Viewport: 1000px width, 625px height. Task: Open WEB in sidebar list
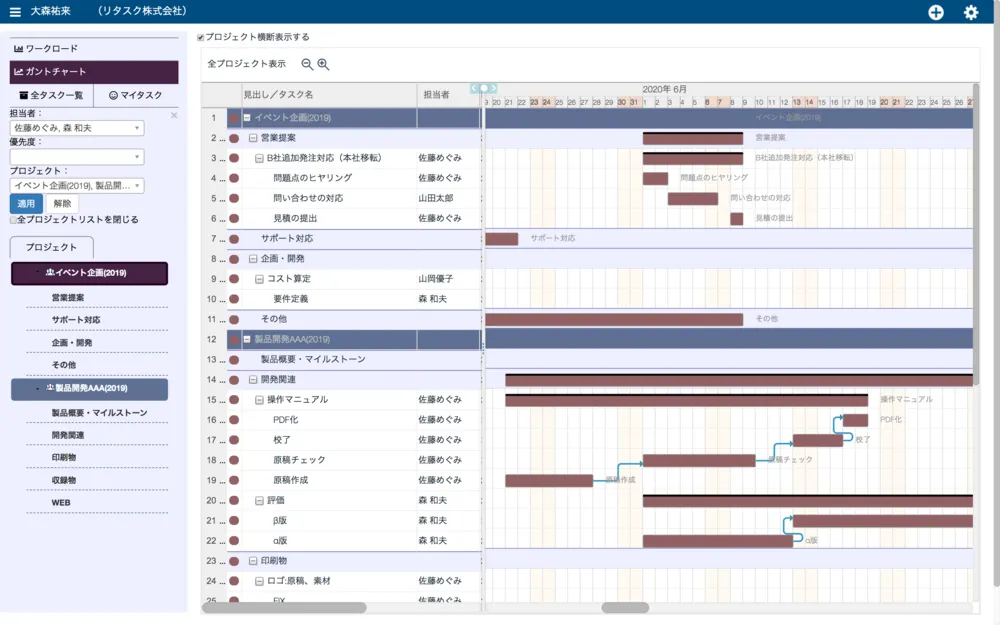coord(61,503)
